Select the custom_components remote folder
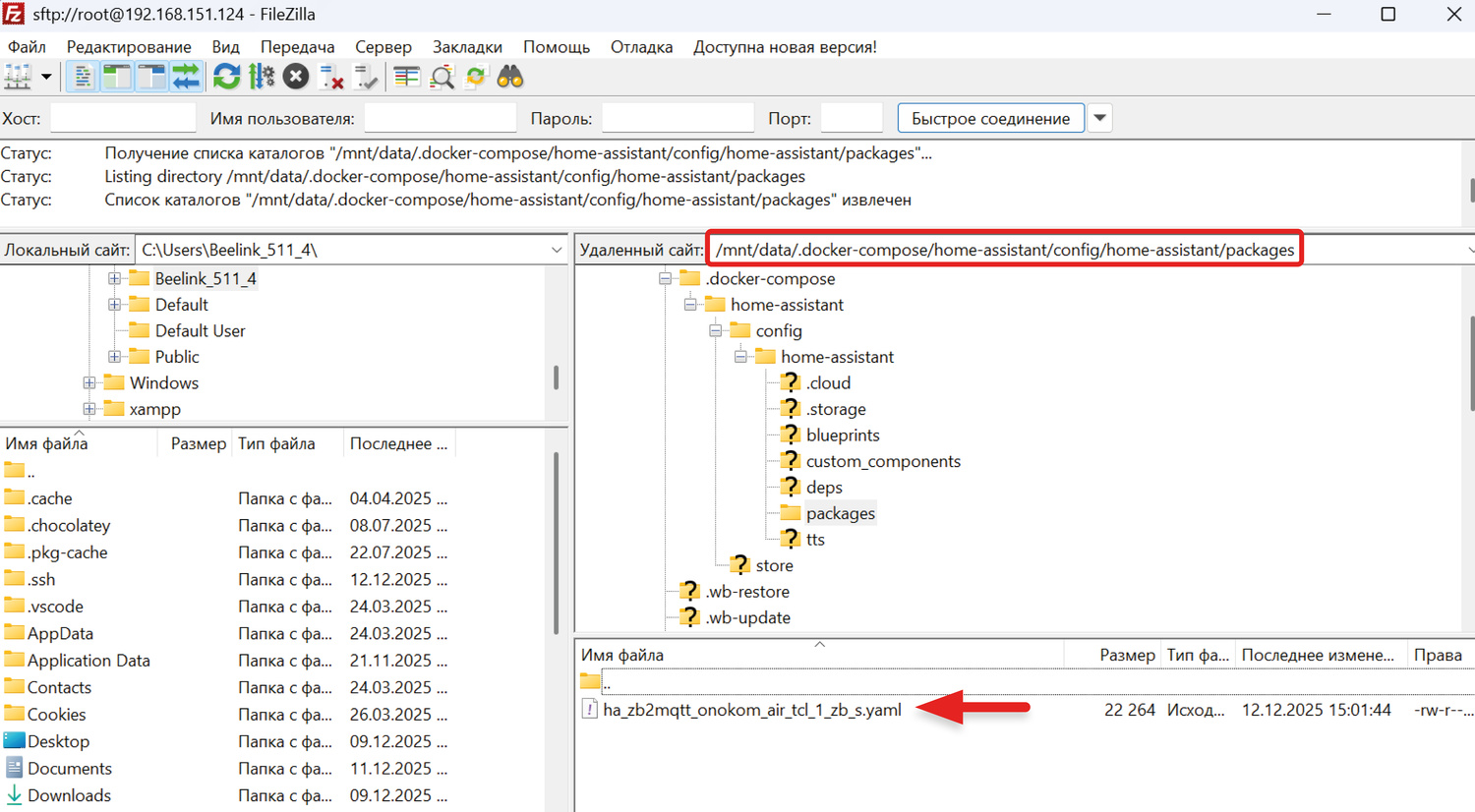 coord(883,461)
